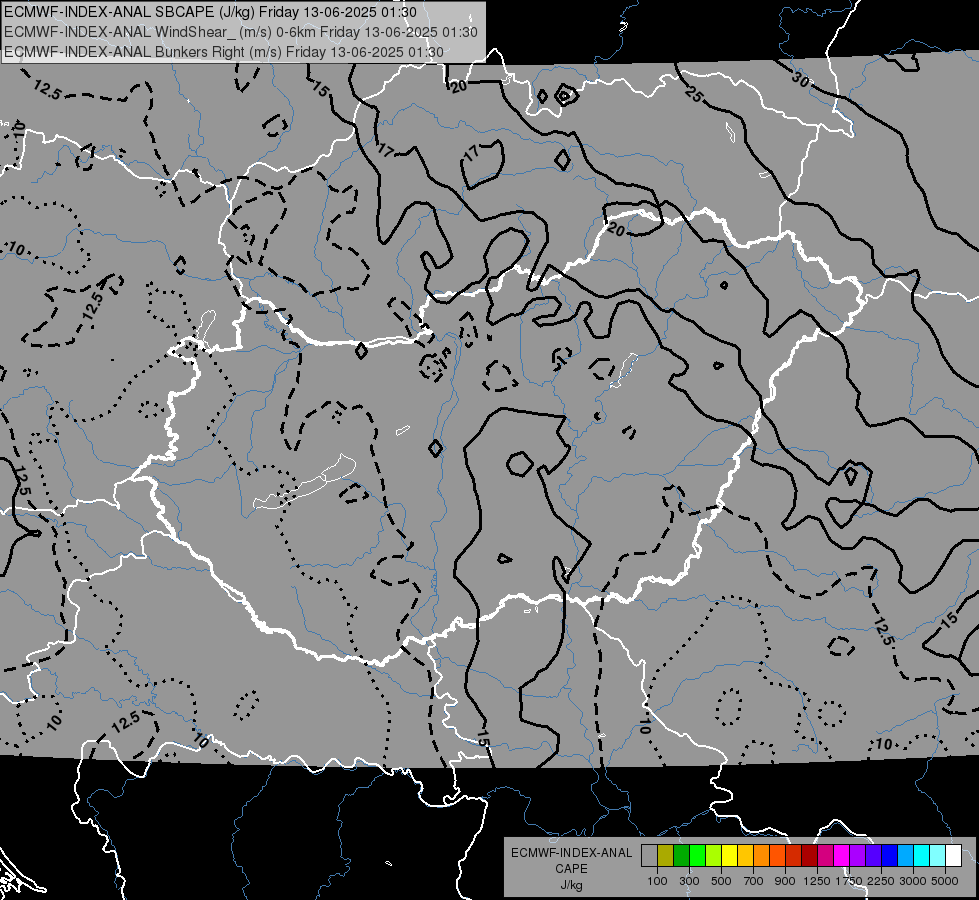Click the legend value 700
Viewport: 979px width, 900px height.
[754, 881]
